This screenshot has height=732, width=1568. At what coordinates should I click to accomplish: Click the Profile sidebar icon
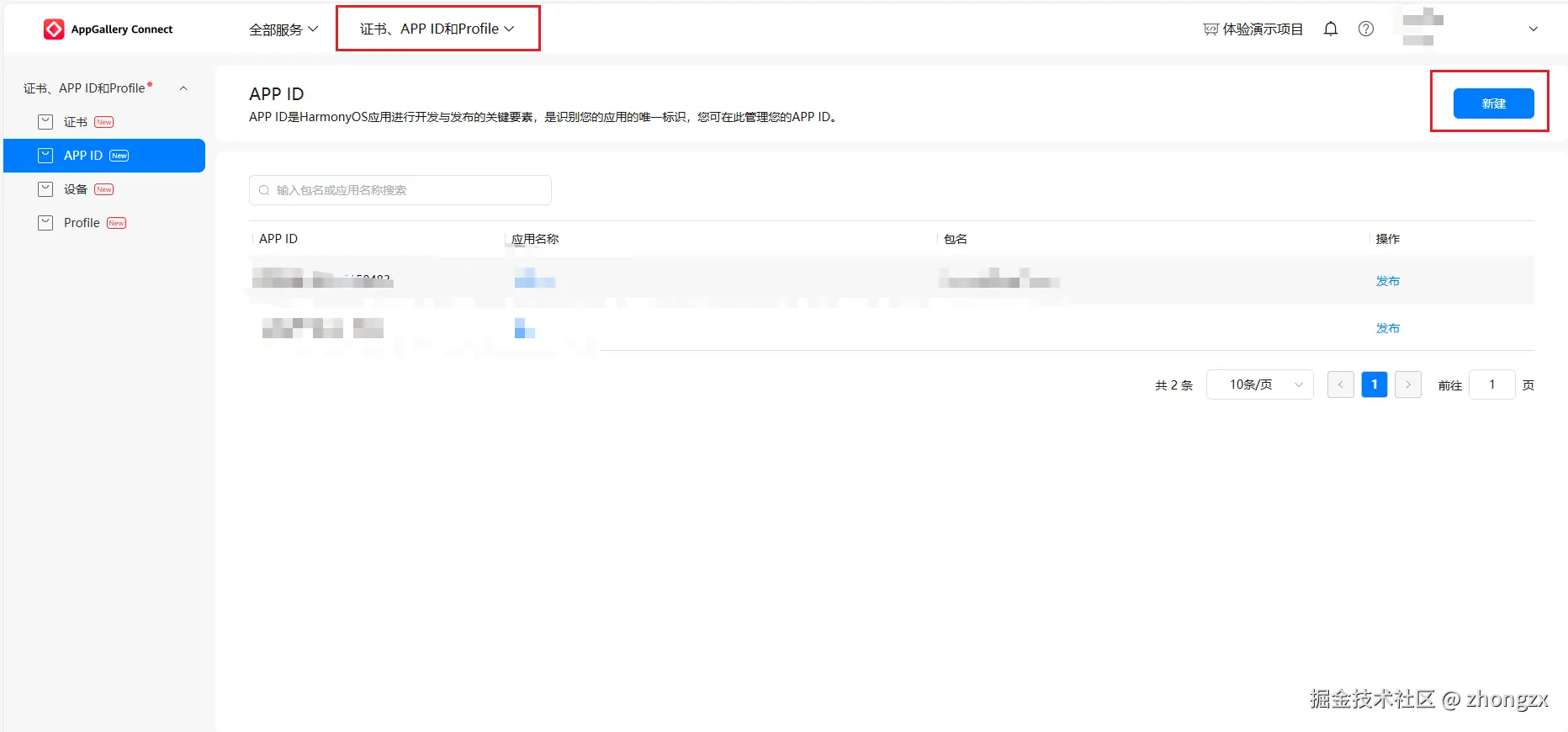click(x=45, y=223)
